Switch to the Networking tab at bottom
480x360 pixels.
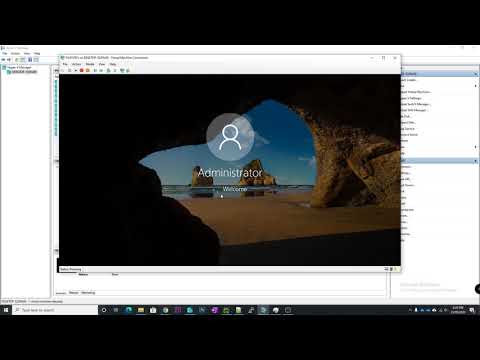(x=88, y=293)
